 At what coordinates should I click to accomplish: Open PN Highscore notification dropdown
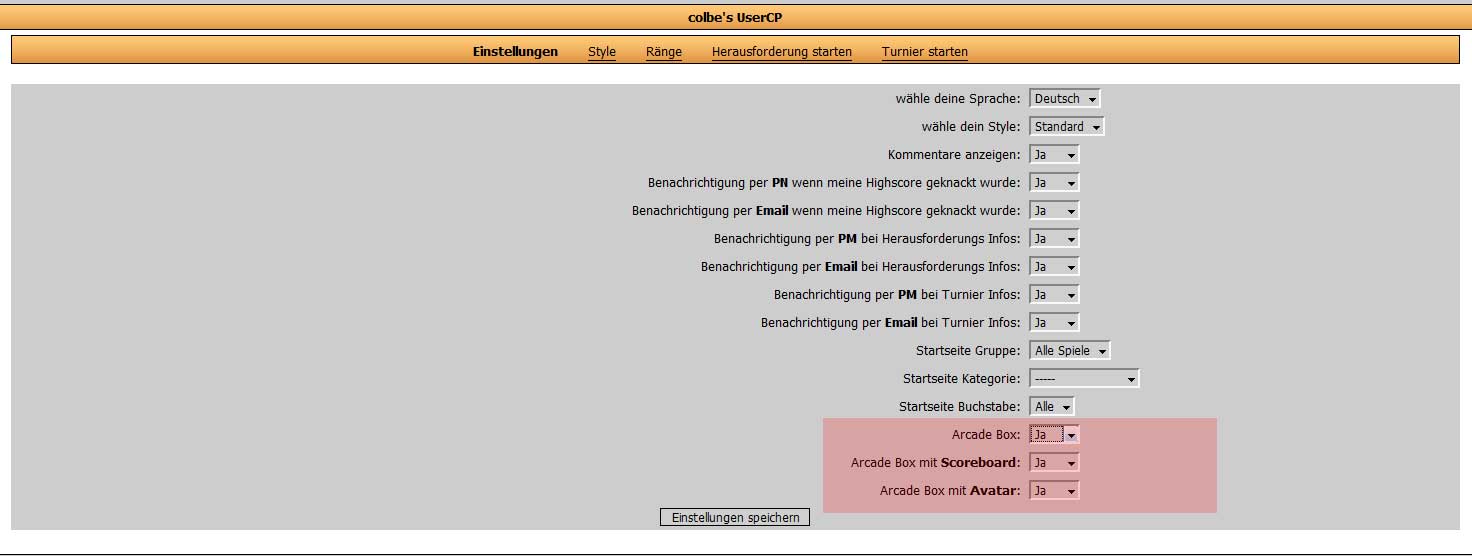click(x=1054, y=183)
